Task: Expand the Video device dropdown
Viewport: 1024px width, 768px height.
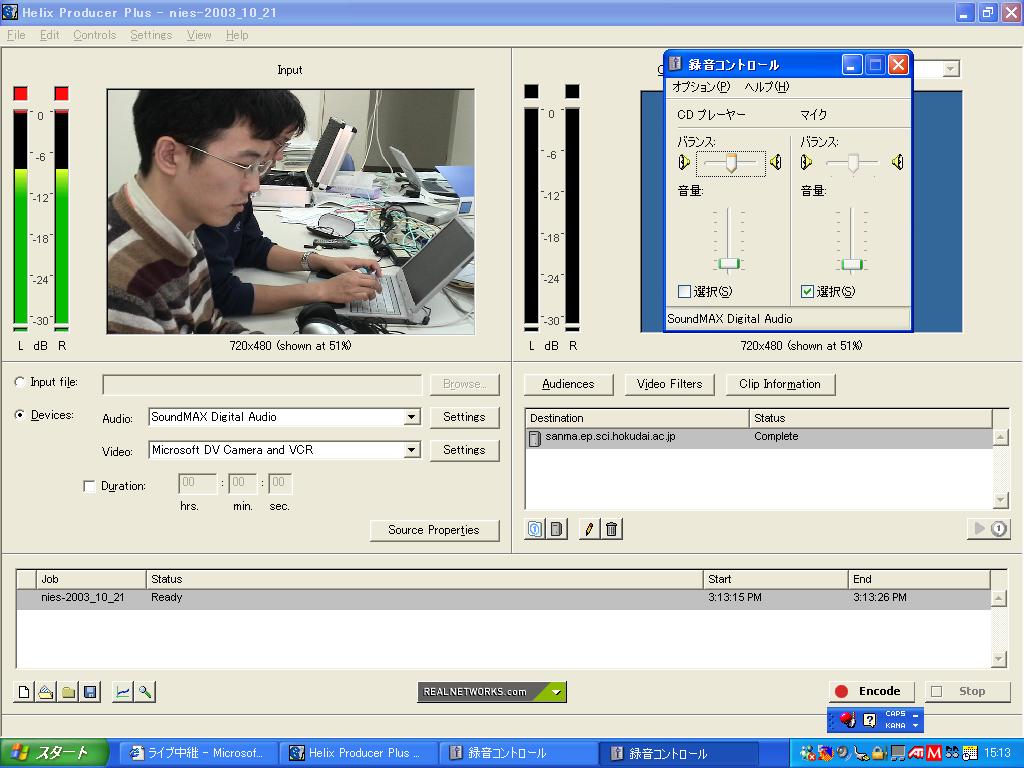Action: pos(411,450)
